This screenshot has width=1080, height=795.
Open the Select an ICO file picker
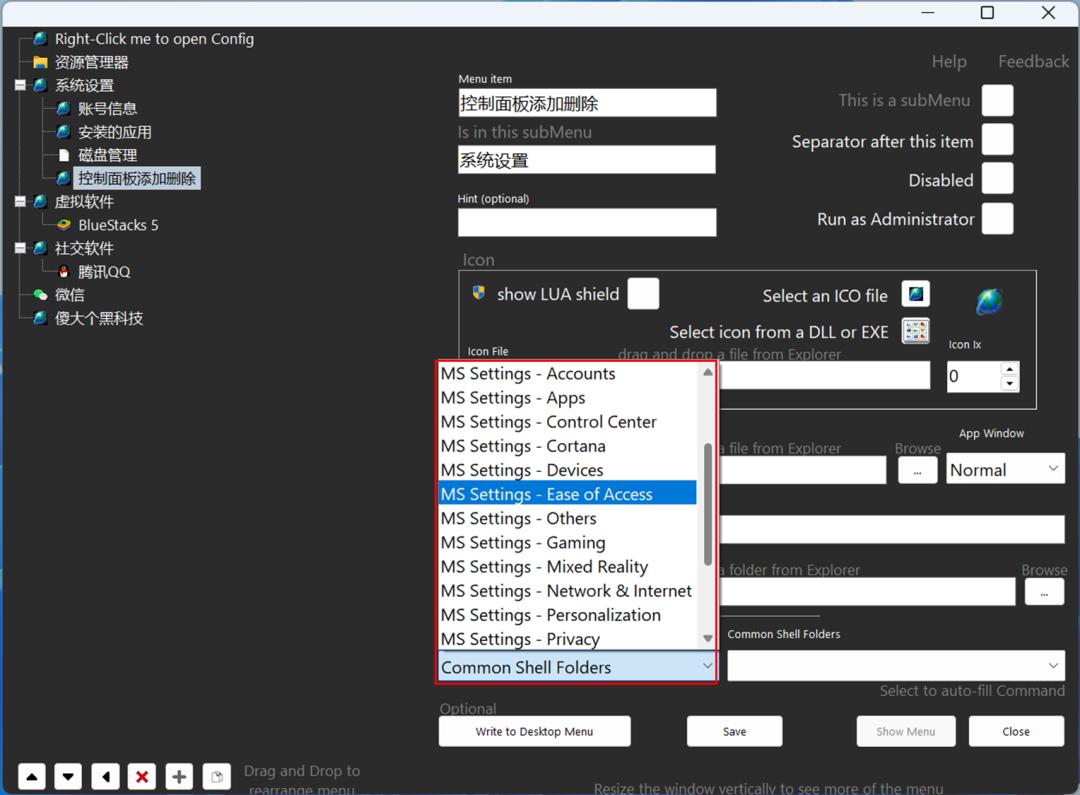point(915,294)
